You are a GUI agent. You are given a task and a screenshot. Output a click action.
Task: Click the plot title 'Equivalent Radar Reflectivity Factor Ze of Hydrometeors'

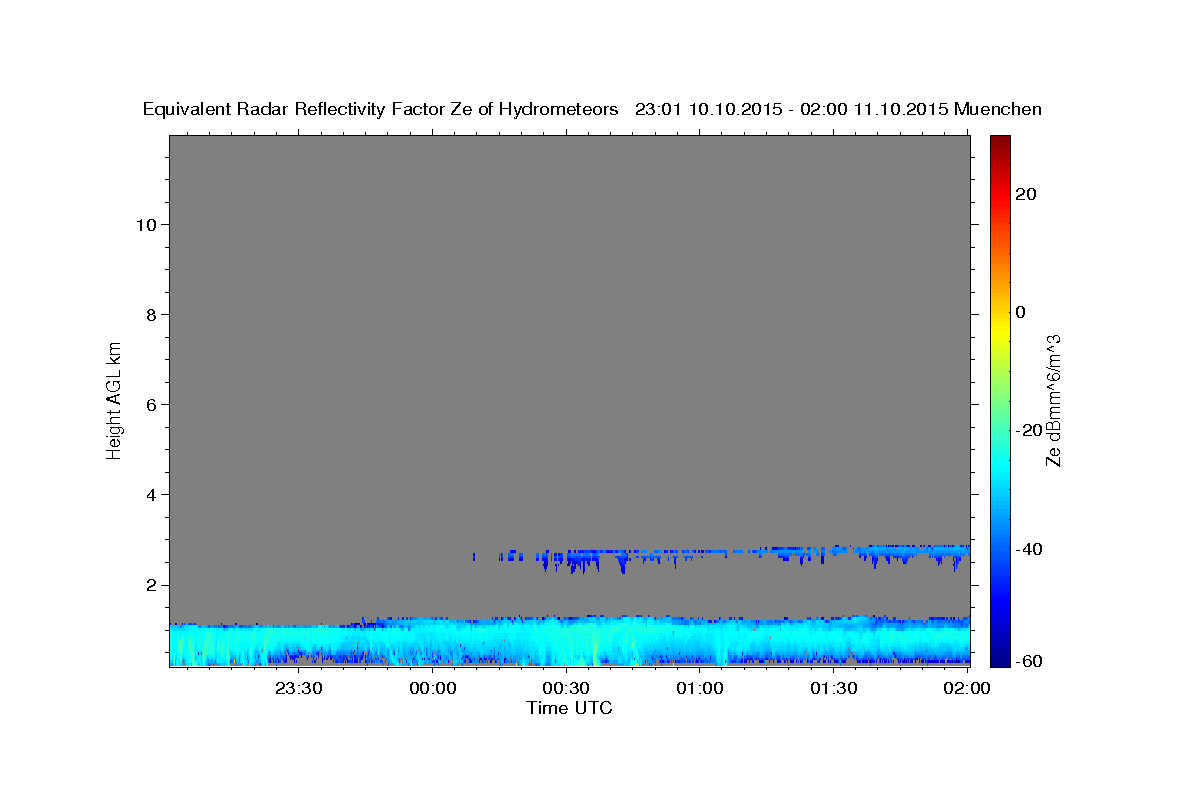(x=381, y=109)
